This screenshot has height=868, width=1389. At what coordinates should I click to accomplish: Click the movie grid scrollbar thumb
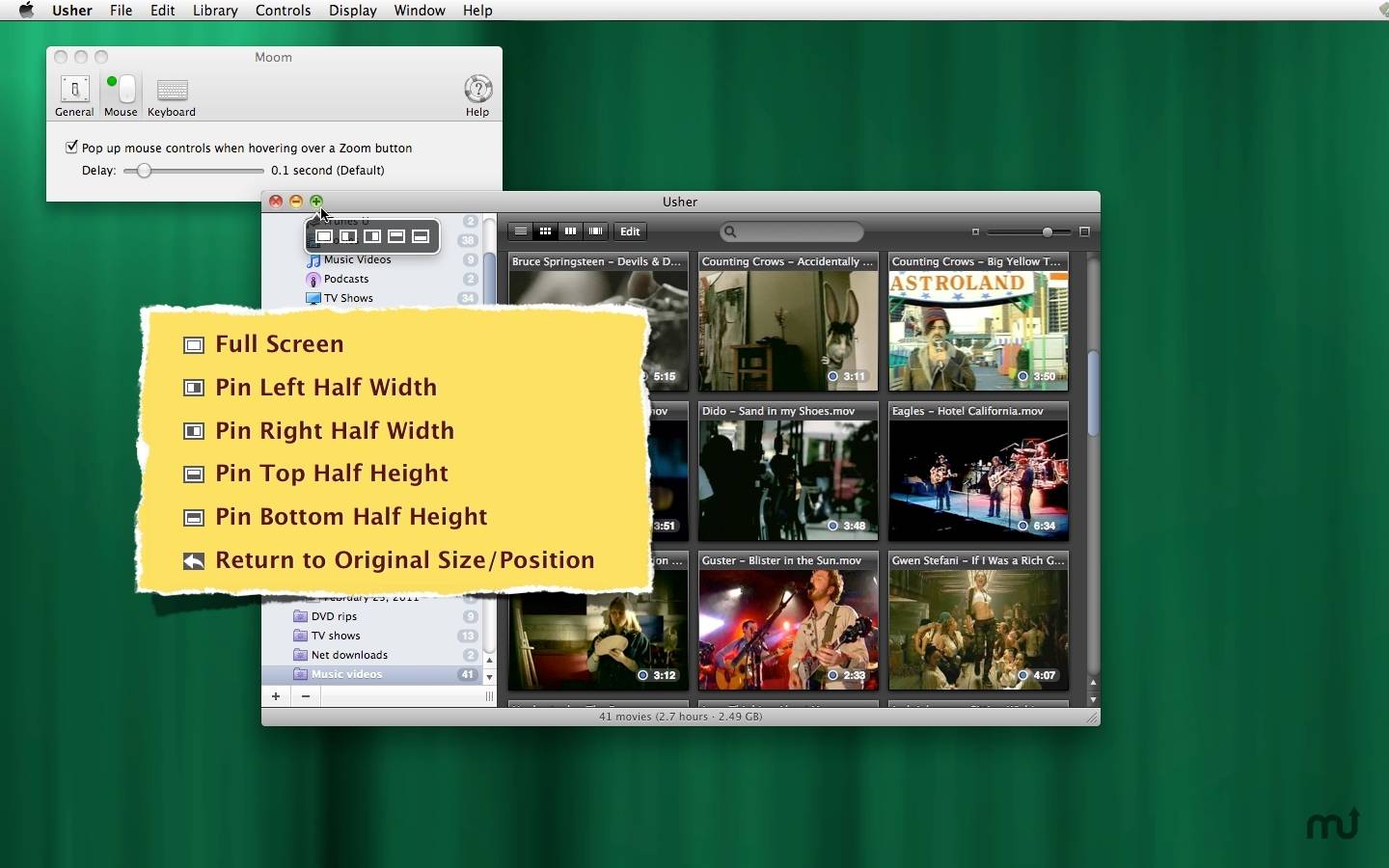point(1093,393)
